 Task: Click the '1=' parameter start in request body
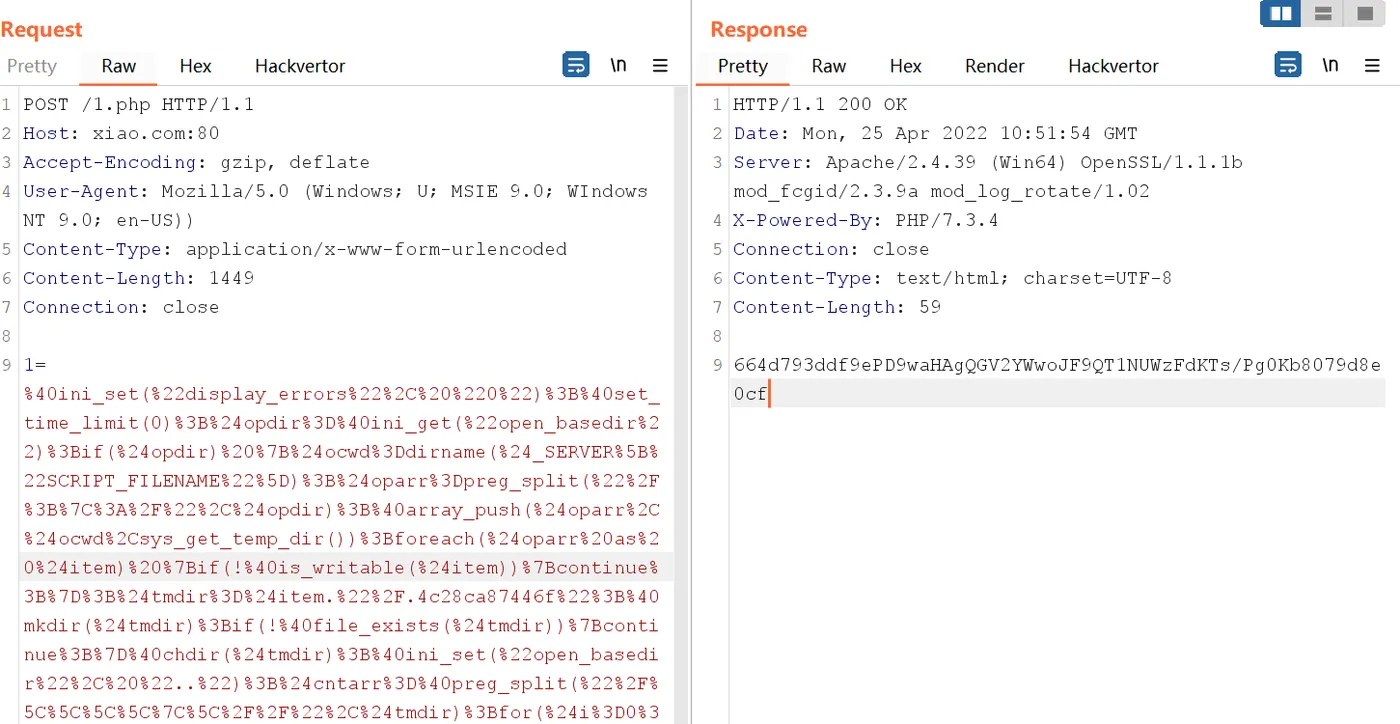coord(35,365)
